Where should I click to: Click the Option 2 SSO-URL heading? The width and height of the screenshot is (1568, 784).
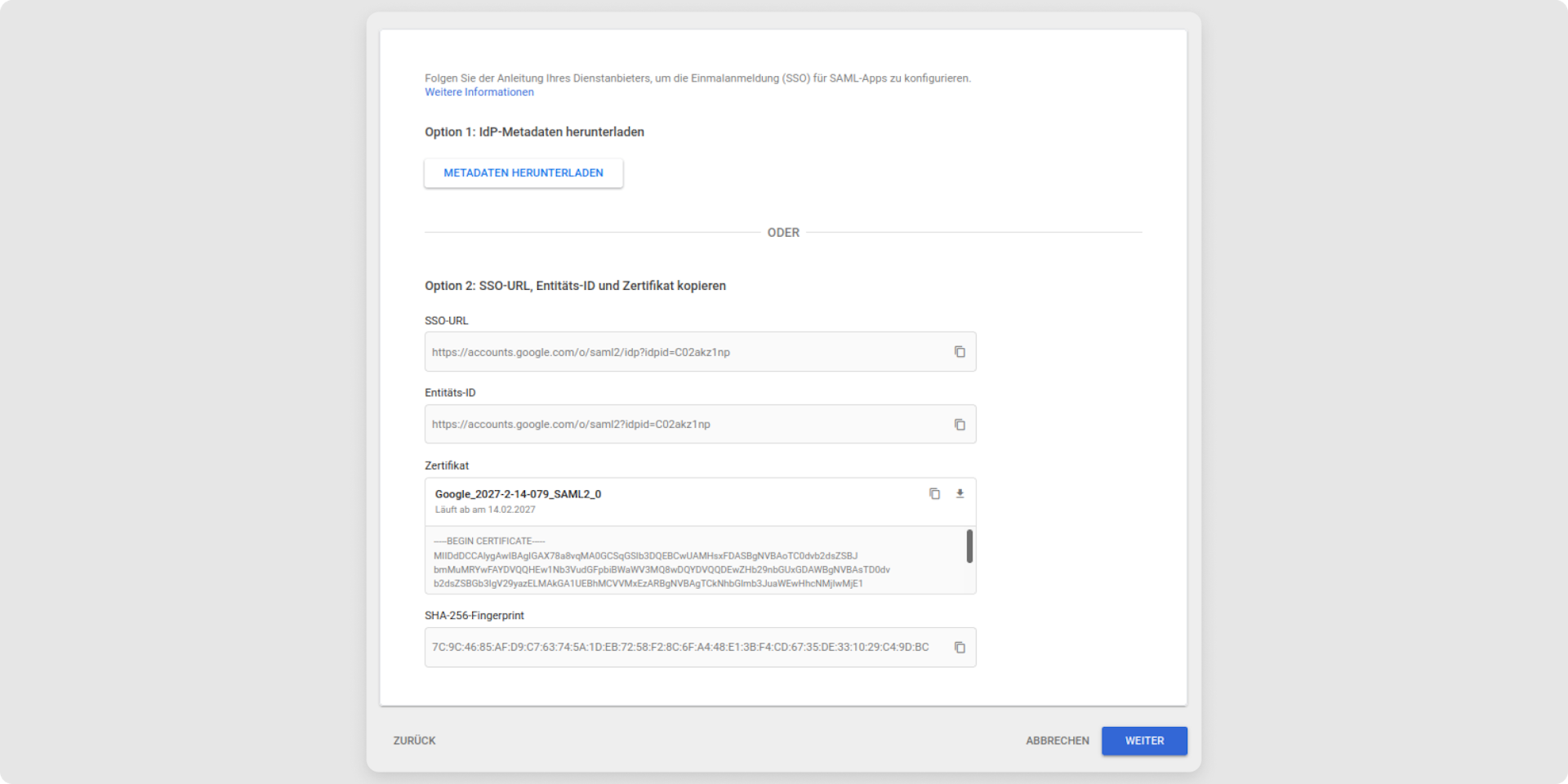[x=575, y=286]
